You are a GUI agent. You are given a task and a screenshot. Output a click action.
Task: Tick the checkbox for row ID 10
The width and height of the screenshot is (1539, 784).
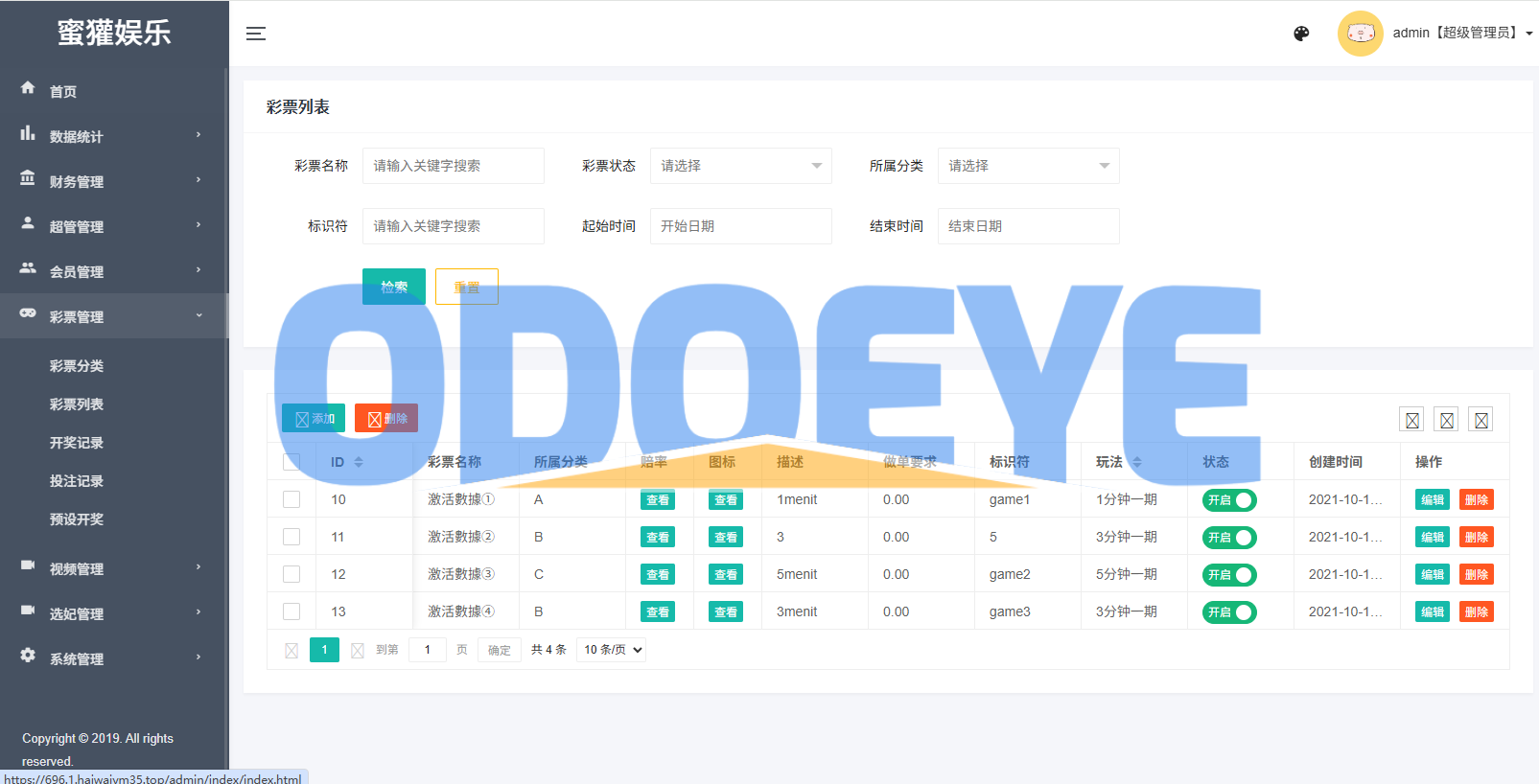[x=291, y=499]
